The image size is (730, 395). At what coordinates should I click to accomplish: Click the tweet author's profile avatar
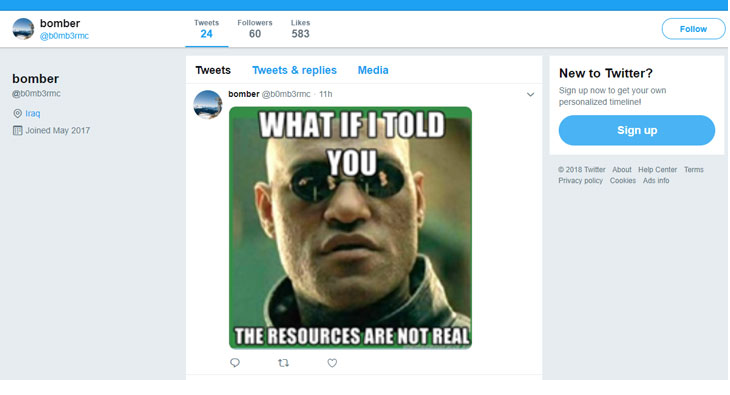[208, 104]
